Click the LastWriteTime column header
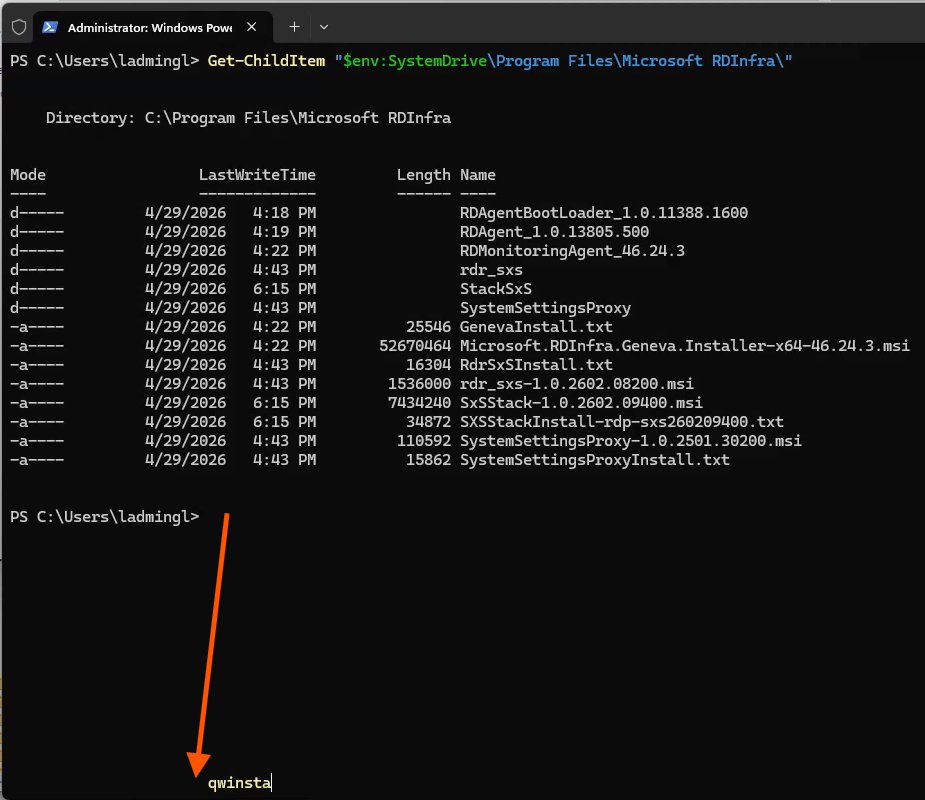Viewport: 925px width, 800px height. 257,175
